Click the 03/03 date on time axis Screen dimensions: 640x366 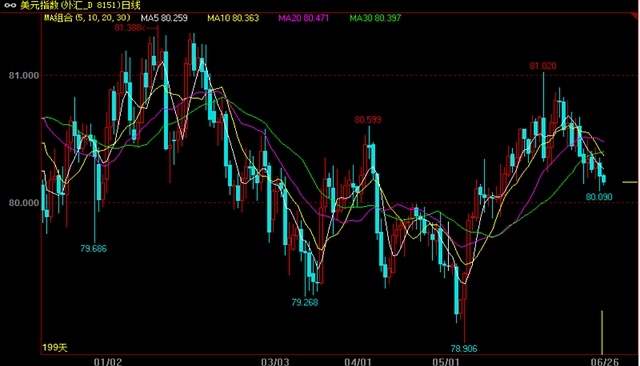tap(275, 362)
